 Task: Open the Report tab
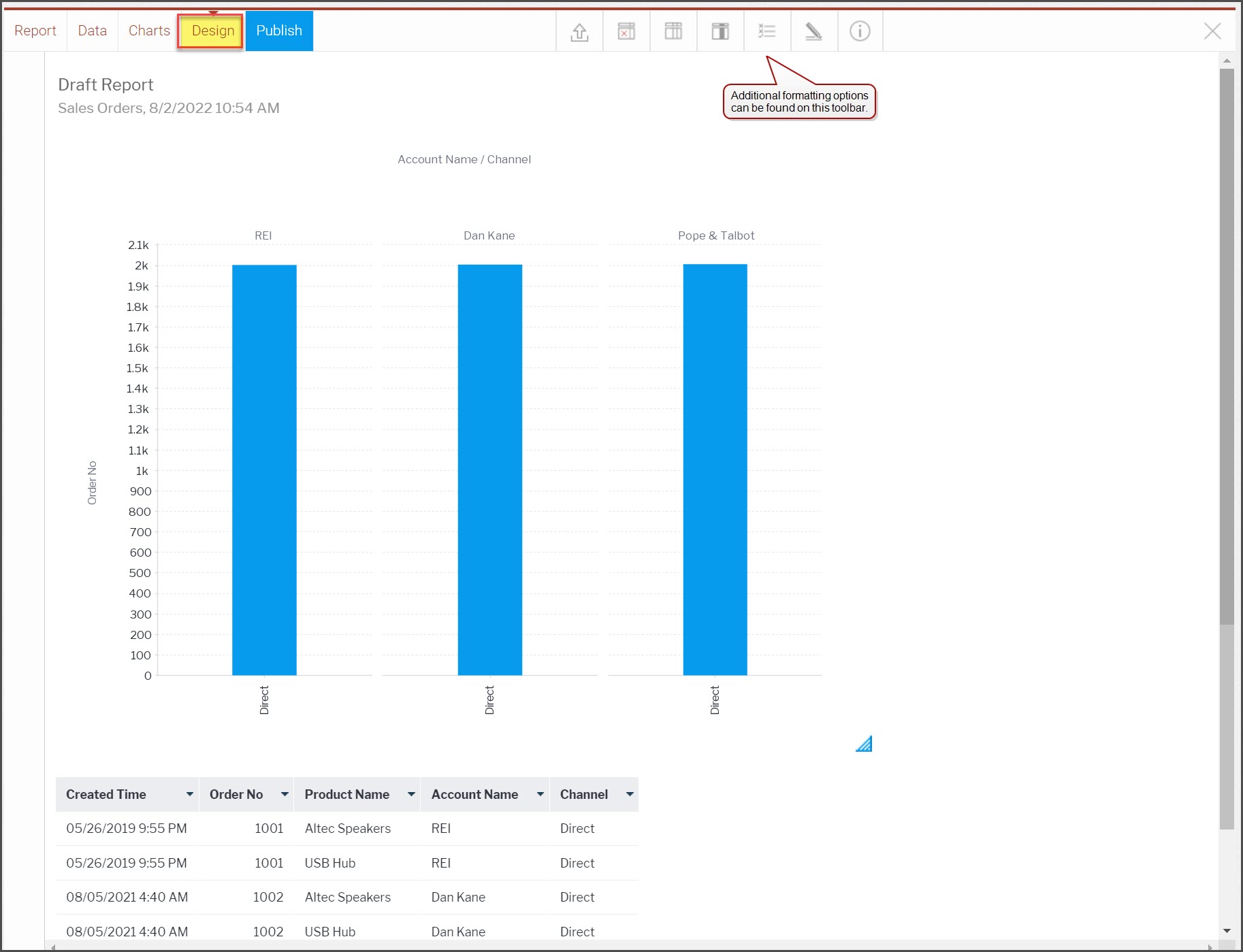coord(35,31)
